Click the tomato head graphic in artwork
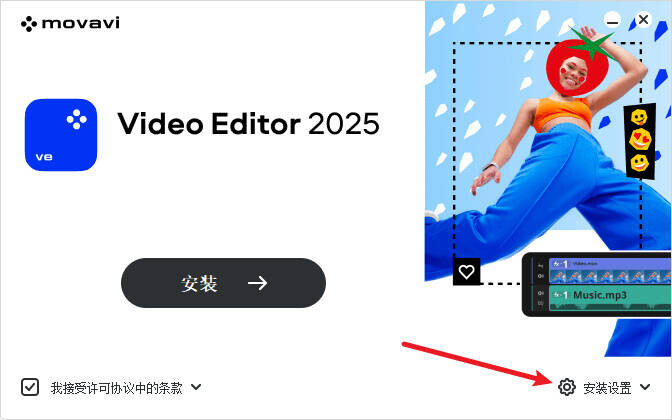This screenshot has height=420, width=672. pos(577,66)
